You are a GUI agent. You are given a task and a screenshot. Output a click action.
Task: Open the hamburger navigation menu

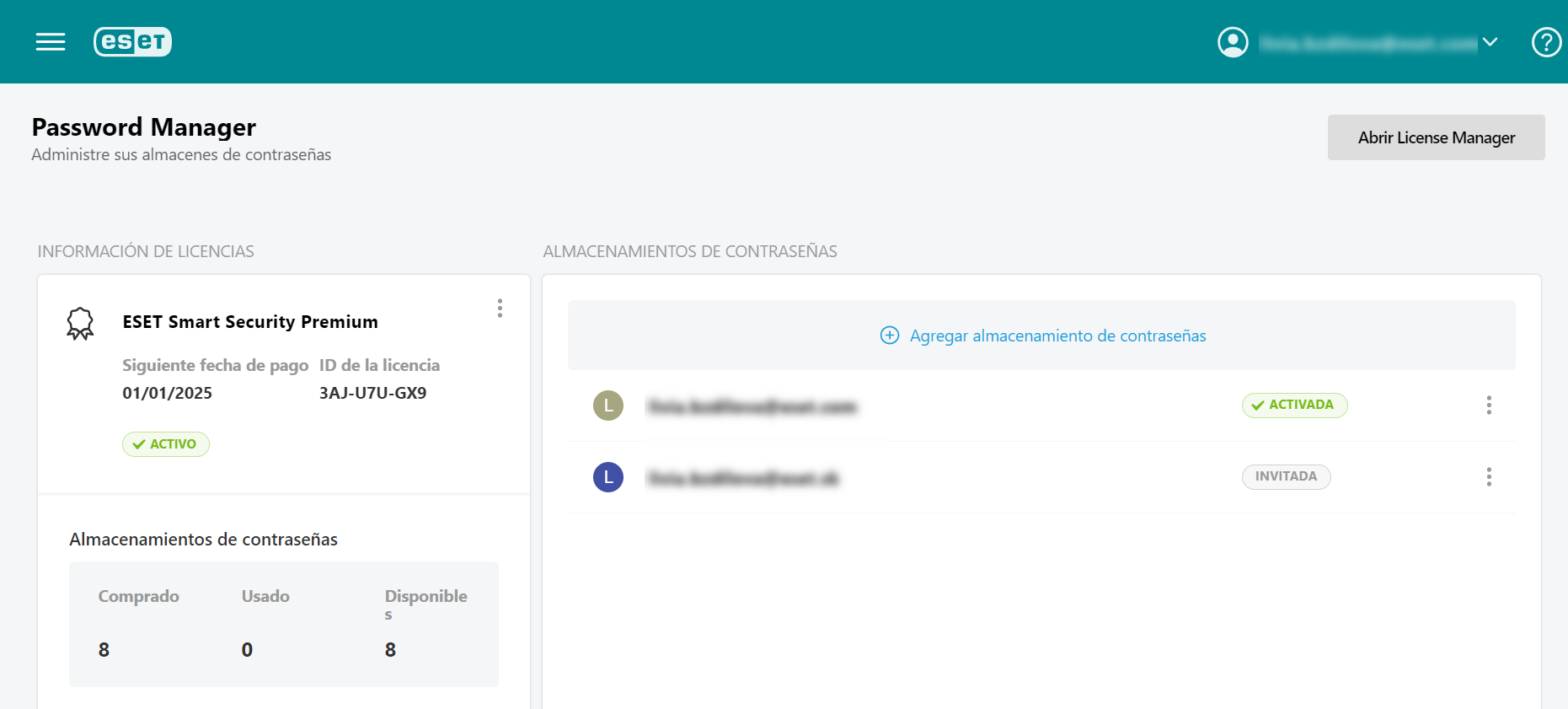(51, 41)
